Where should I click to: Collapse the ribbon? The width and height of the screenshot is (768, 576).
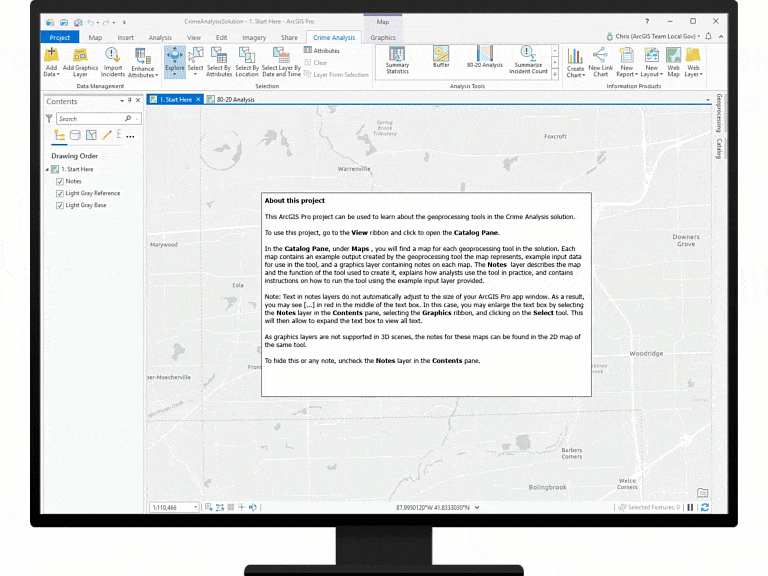pos(721,36)
